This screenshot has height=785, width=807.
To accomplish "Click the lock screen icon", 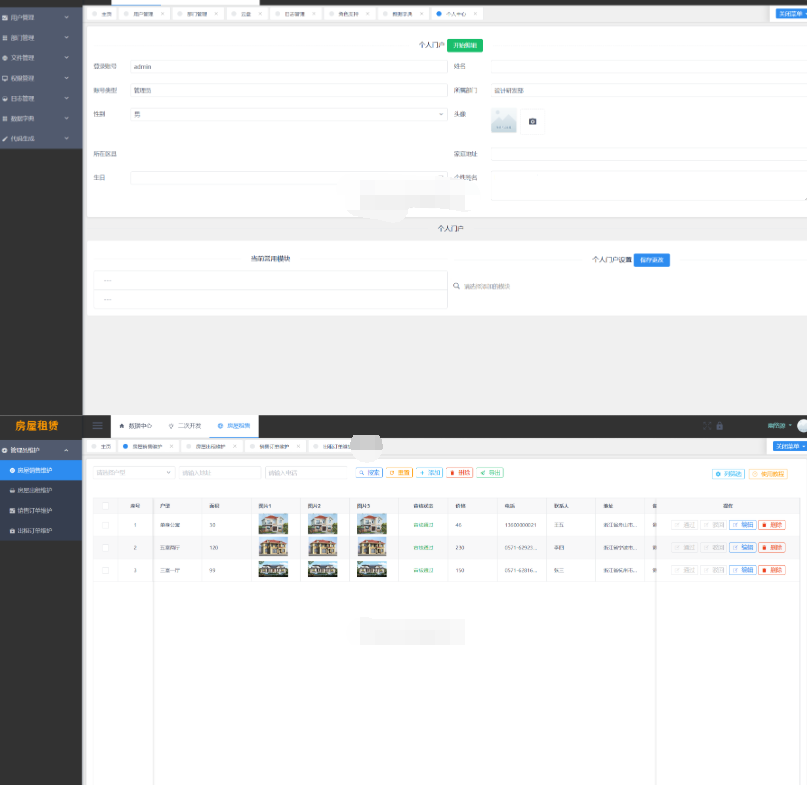I will point(720,425).
